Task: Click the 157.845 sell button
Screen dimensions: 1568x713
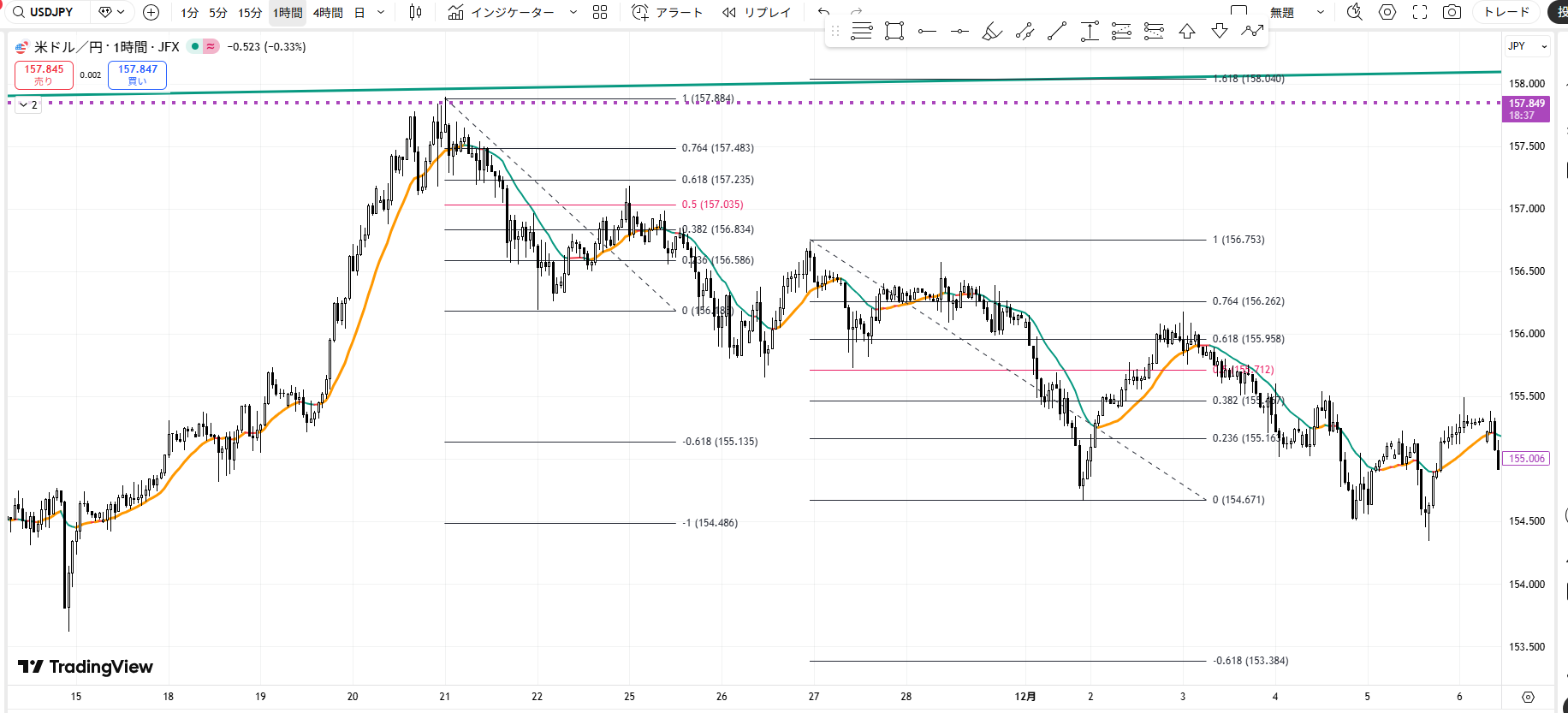Action: (44, 74)
